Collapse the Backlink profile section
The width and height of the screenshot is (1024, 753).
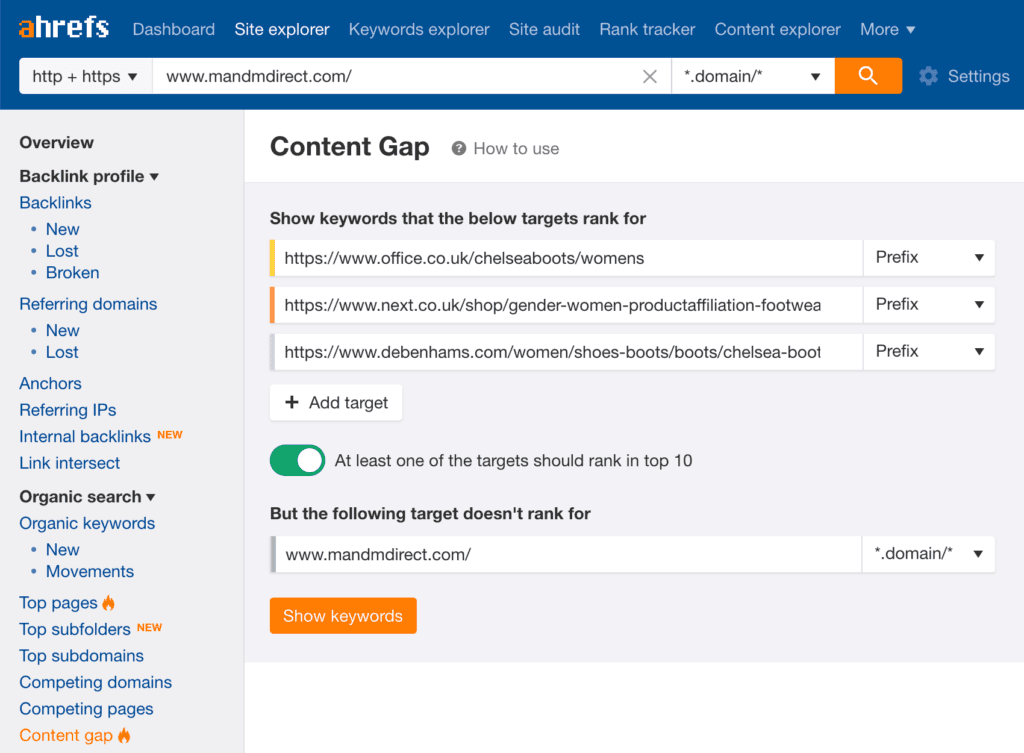[89, 176]
